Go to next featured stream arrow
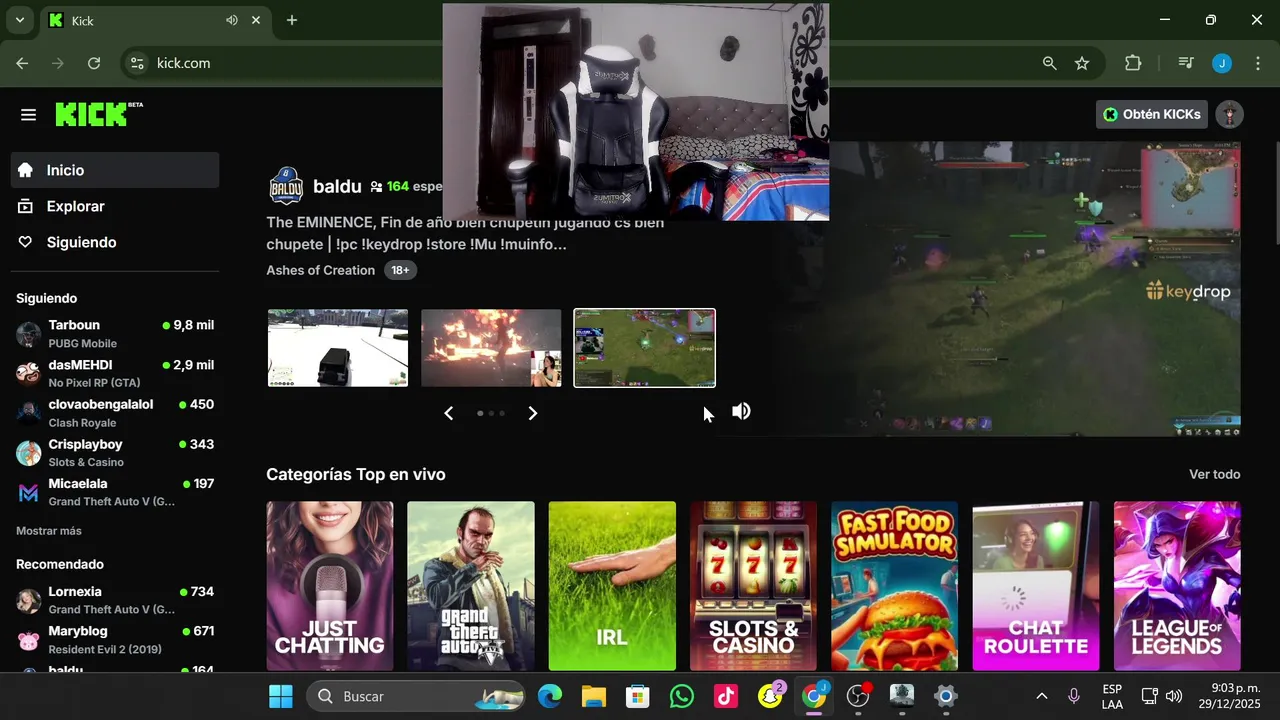Viewport: 1280px width, 720px height. point(532,413)
